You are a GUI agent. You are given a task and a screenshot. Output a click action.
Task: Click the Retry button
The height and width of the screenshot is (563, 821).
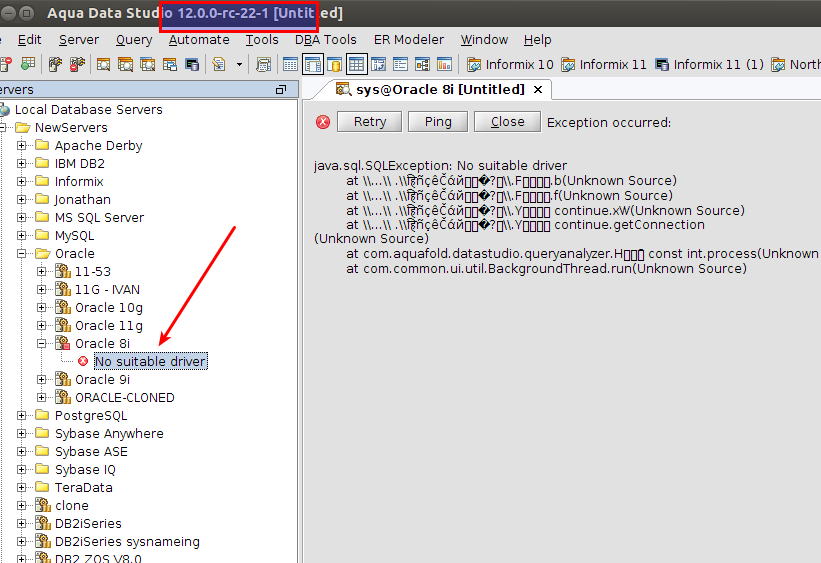pos(370,122)
